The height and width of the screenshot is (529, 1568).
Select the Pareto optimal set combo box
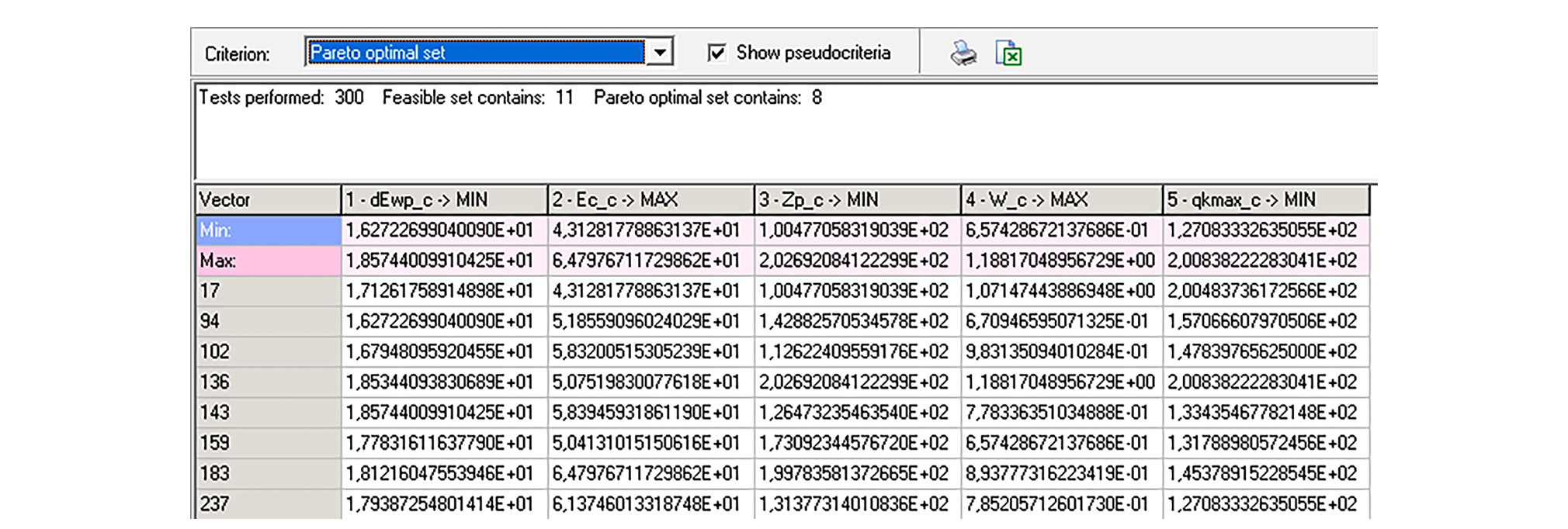click(x=475, y=53)
